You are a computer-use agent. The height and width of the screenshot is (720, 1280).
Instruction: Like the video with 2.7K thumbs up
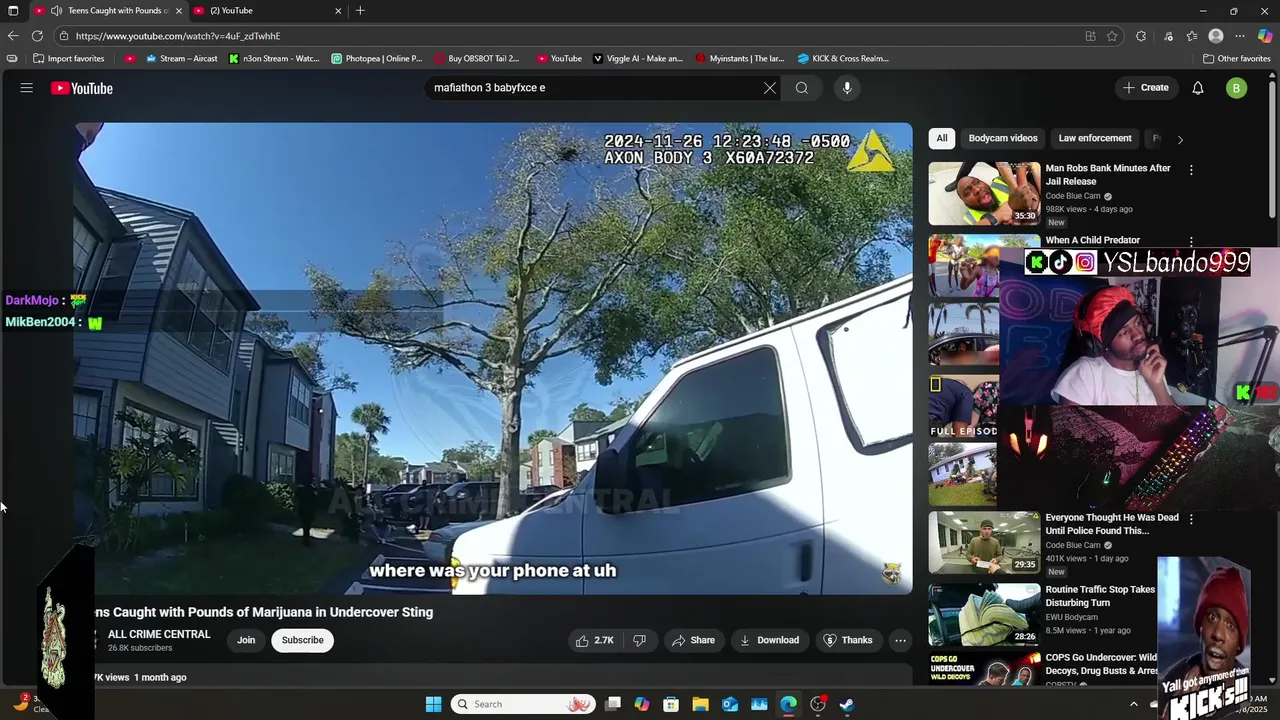tap(594, 640)
